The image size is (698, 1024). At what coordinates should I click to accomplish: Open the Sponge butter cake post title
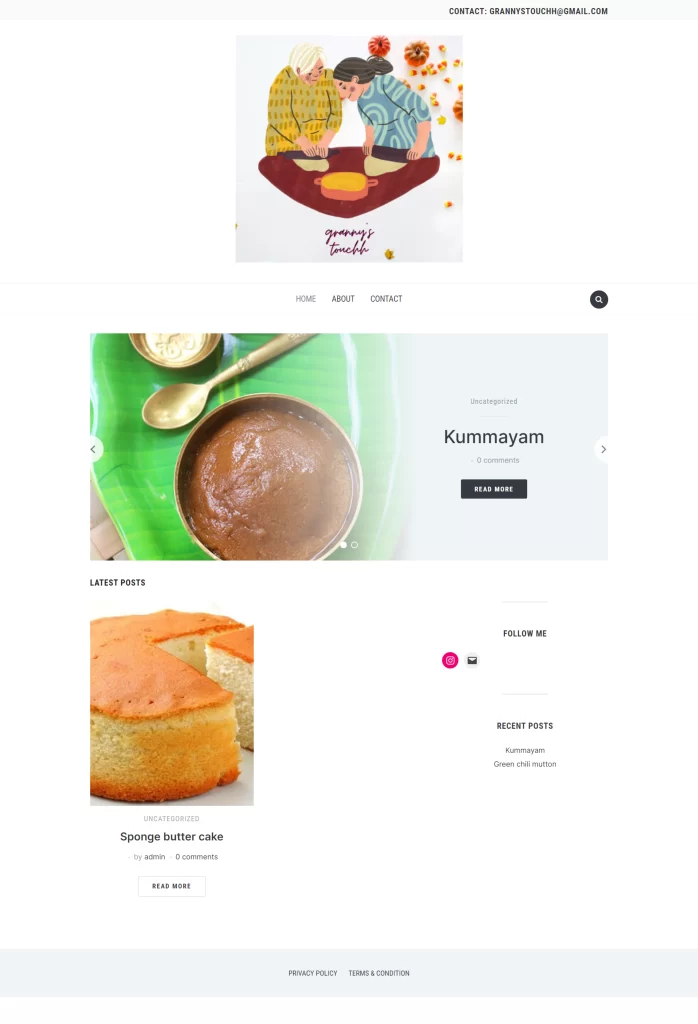pyautogui.click(x=172, y=837)
